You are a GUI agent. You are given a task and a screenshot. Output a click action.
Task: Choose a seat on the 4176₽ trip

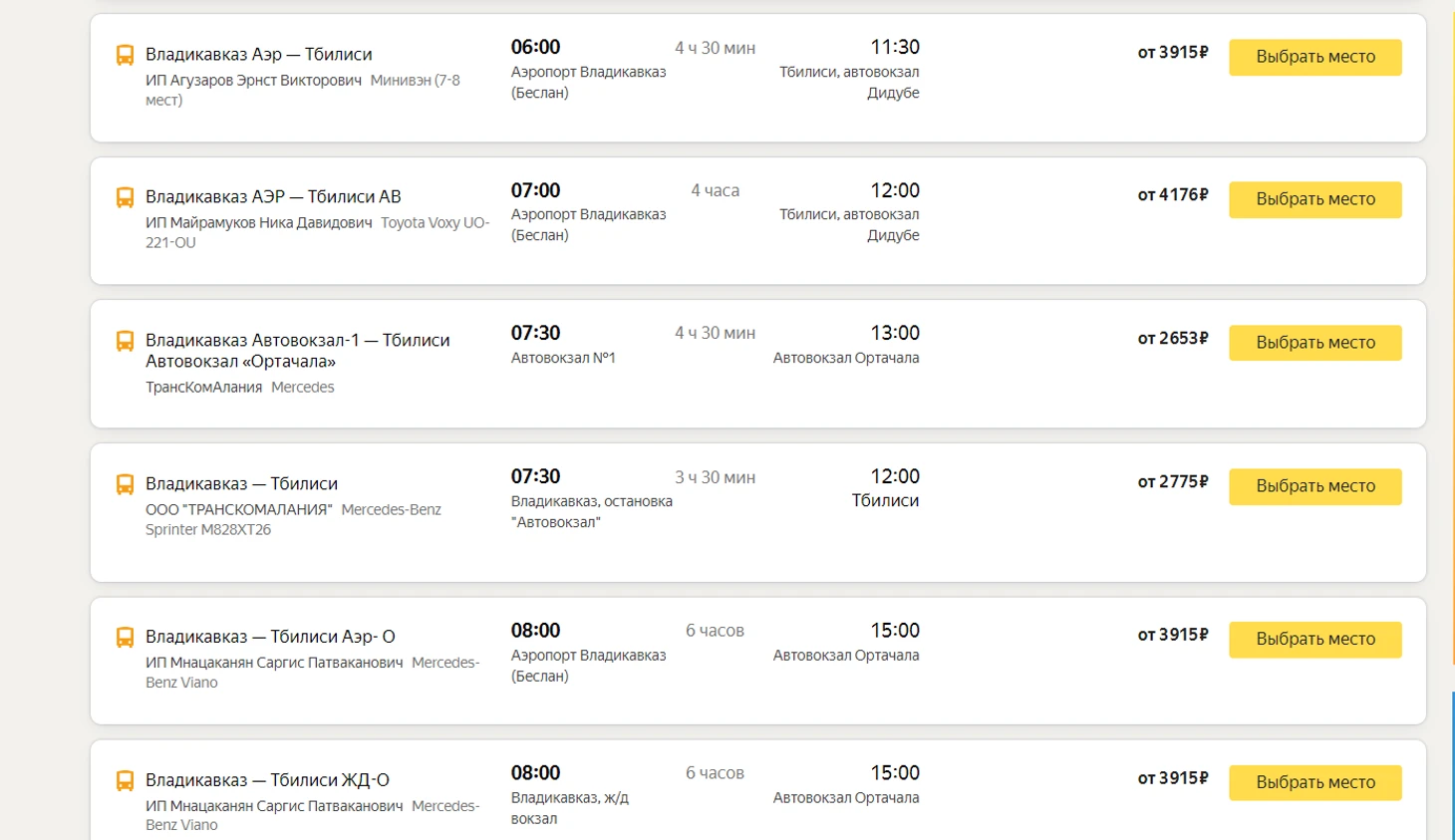[x=1314, y=199]
